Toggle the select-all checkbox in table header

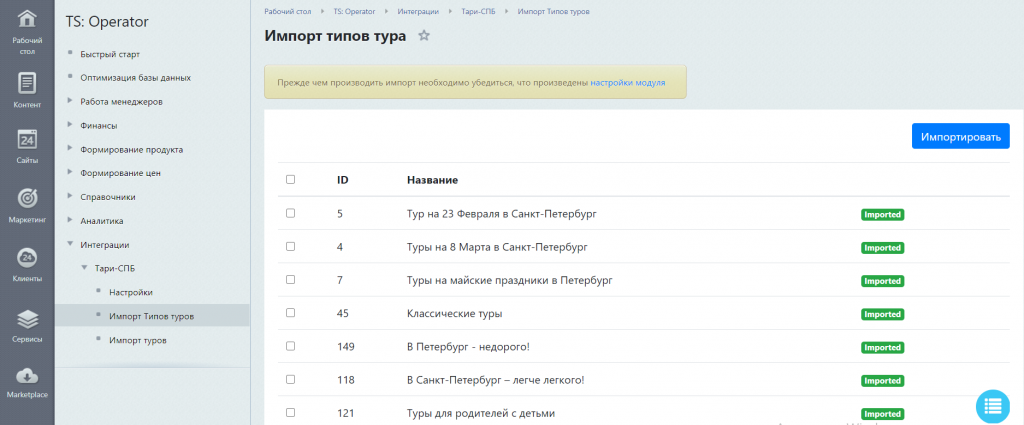click(x=291, y=180)
